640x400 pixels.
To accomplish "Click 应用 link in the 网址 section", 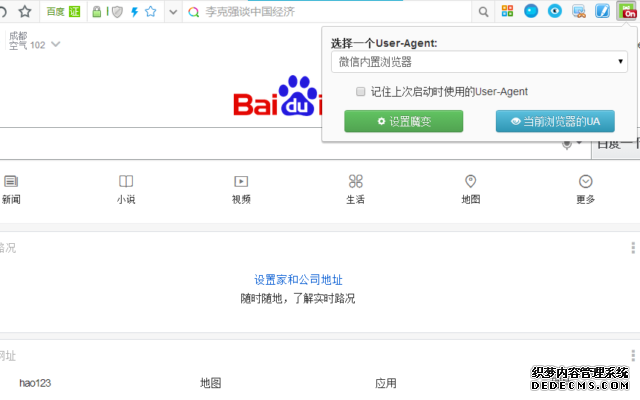I will point(386,383).
